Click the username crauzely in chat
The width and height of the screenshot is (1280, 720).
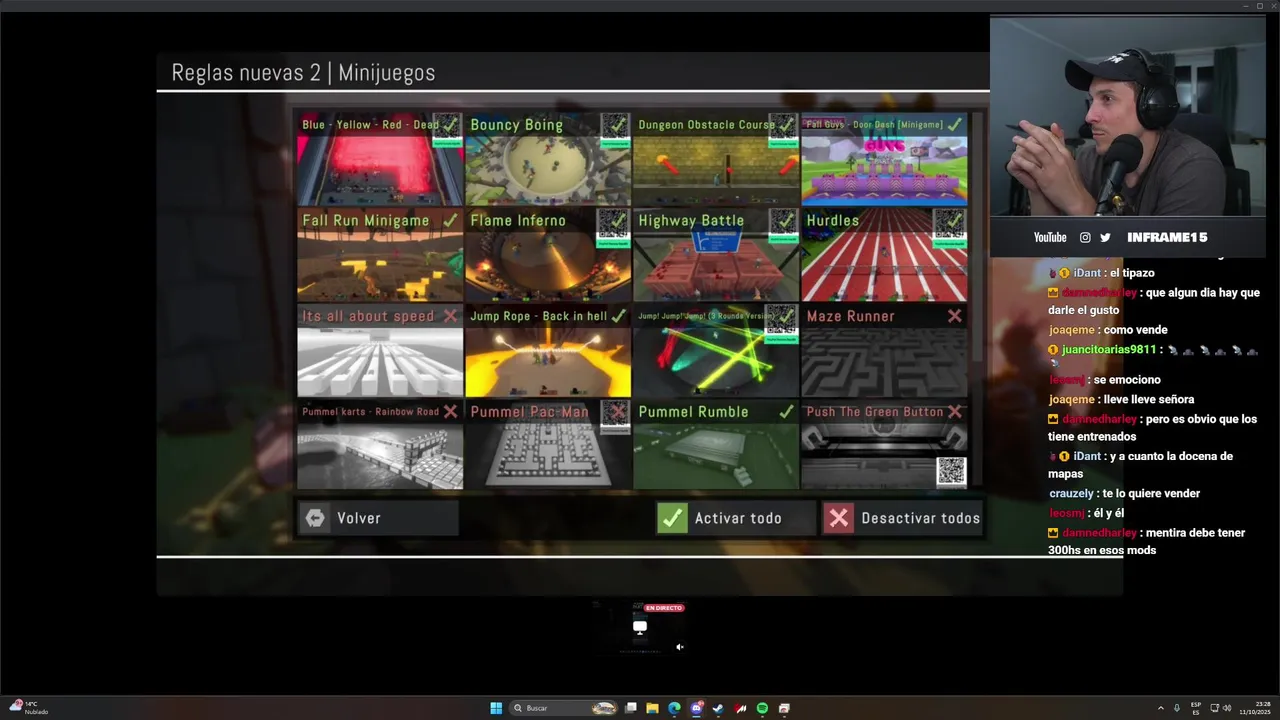pos(1071,493)
